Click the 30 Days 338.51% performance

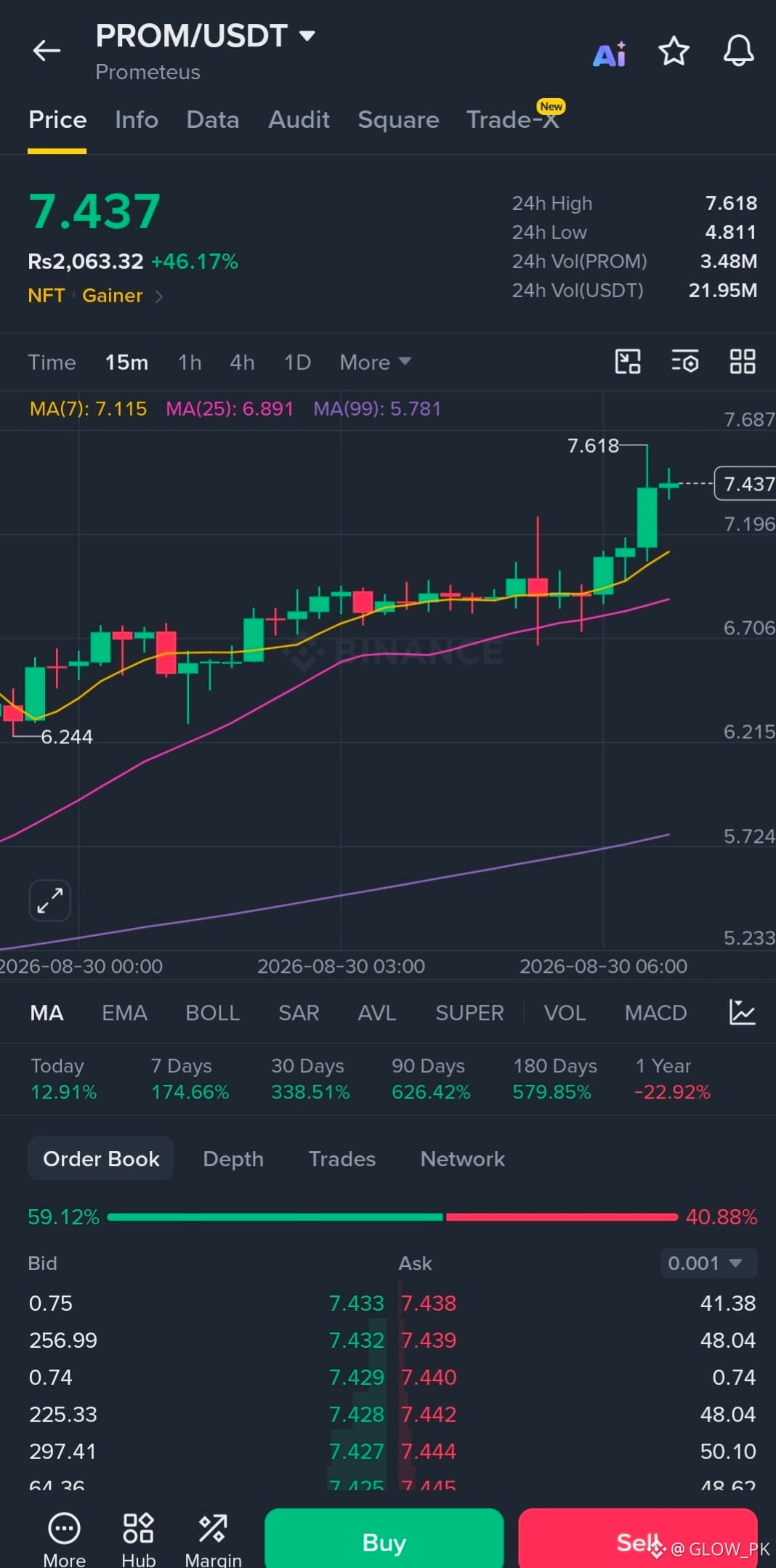pyautogui.click(x=310, y=1079)
